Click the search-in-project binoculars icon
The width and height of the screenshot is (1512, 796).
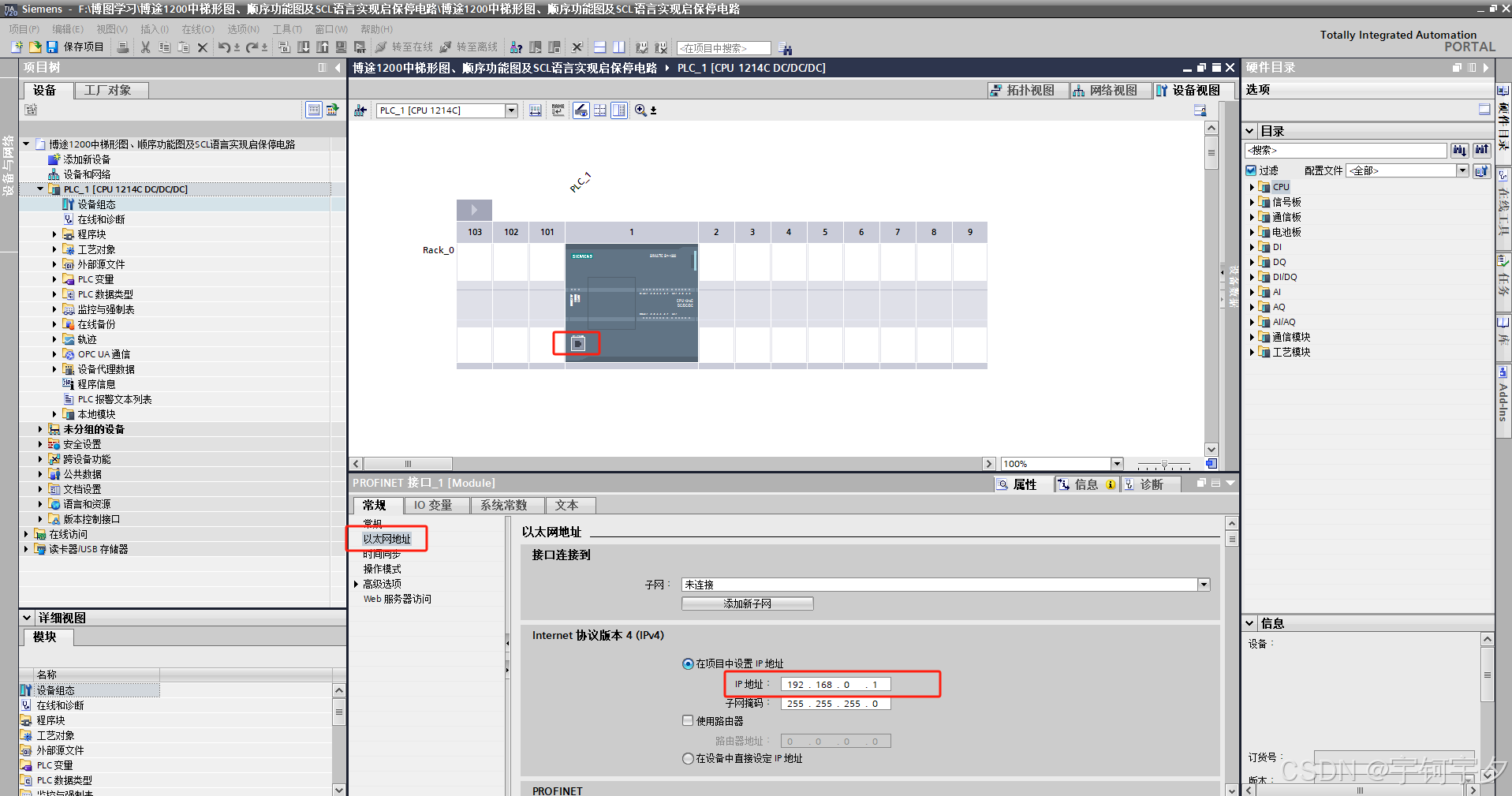(785, 48)
